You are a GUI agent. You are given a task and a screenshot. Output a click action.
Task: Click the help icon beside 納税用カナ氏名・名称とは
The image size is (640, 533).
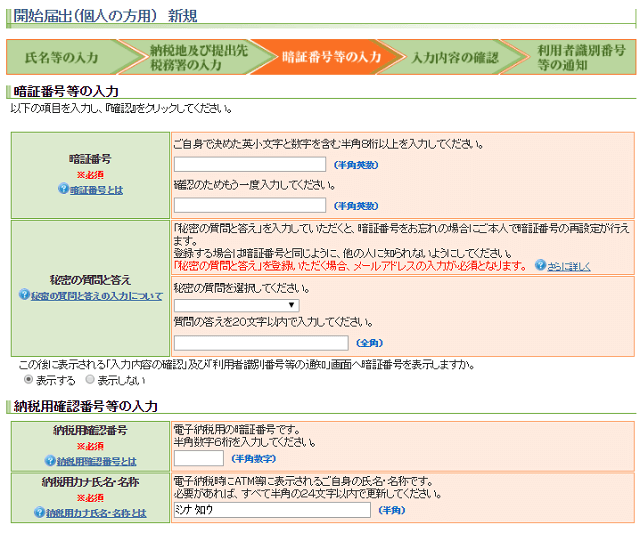coord(39,512)
